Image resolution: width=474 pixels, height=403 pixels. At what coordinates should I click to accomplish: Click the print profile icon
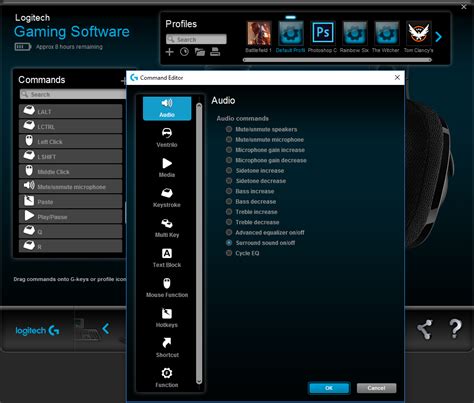click(215, 52)
